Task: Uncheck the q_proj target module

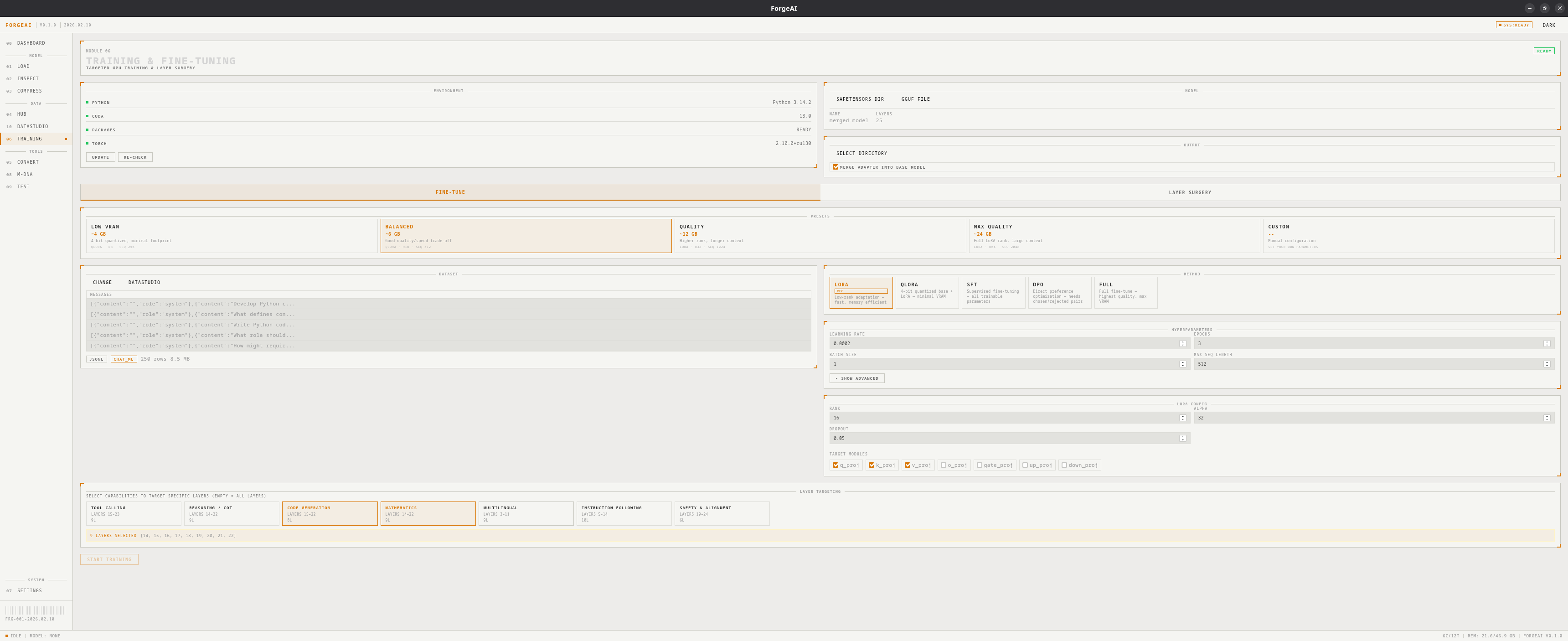Action: tap(836, 465)
